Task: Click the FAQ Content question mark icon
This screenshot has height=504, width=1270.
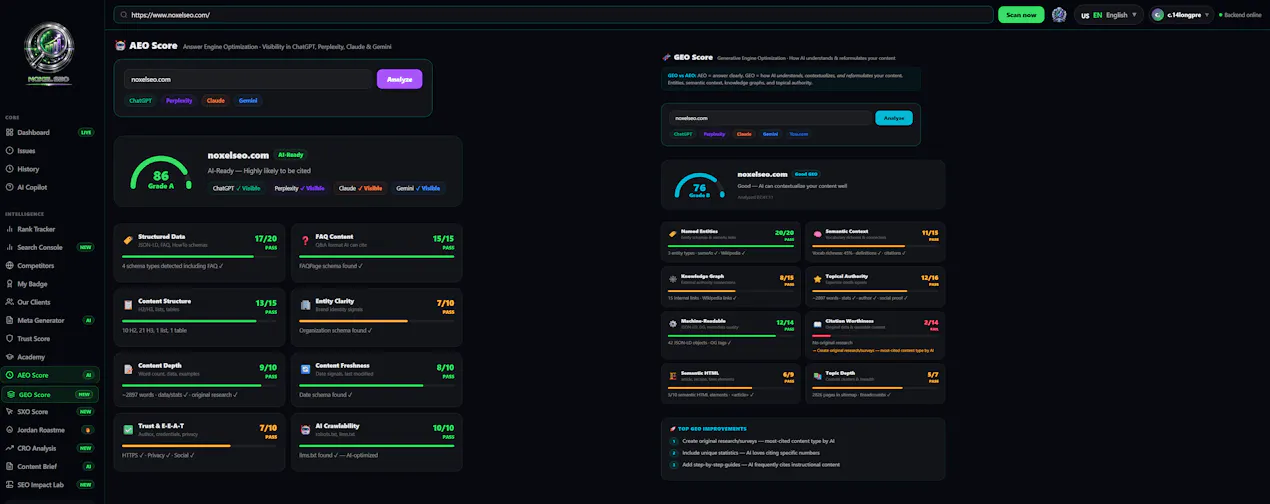Action: coord(306,240)
